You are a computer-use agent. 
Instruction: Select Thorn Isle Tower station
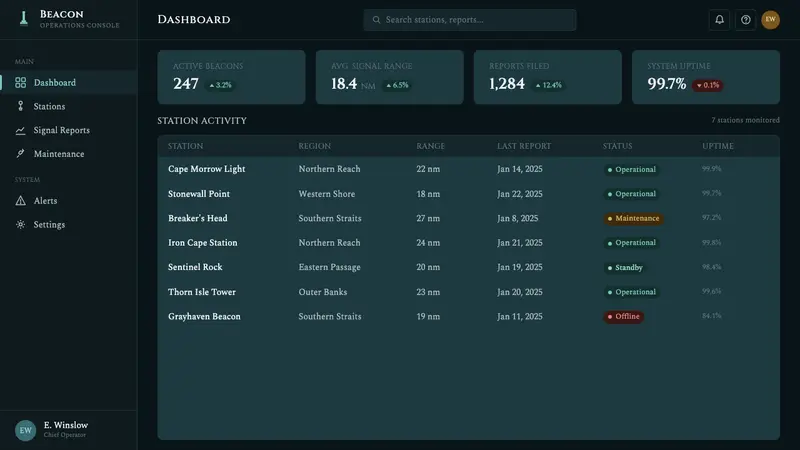tap(202, 292)
